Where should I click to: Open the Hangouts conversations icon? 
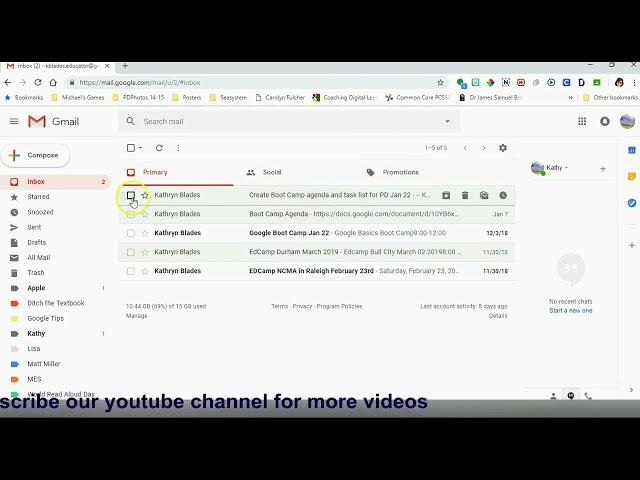[x=571, y=396]
